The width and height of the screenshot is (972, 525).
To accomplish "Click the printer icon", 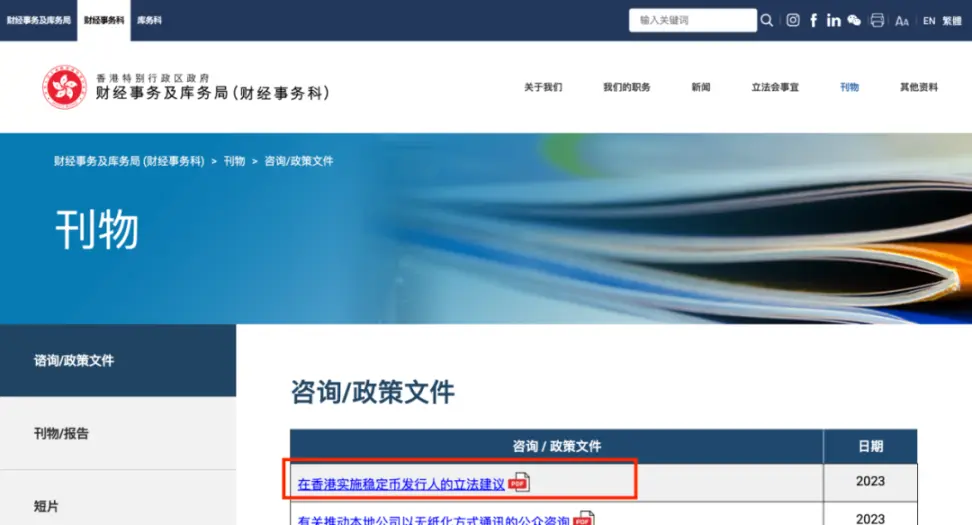I will pos(877,20).
